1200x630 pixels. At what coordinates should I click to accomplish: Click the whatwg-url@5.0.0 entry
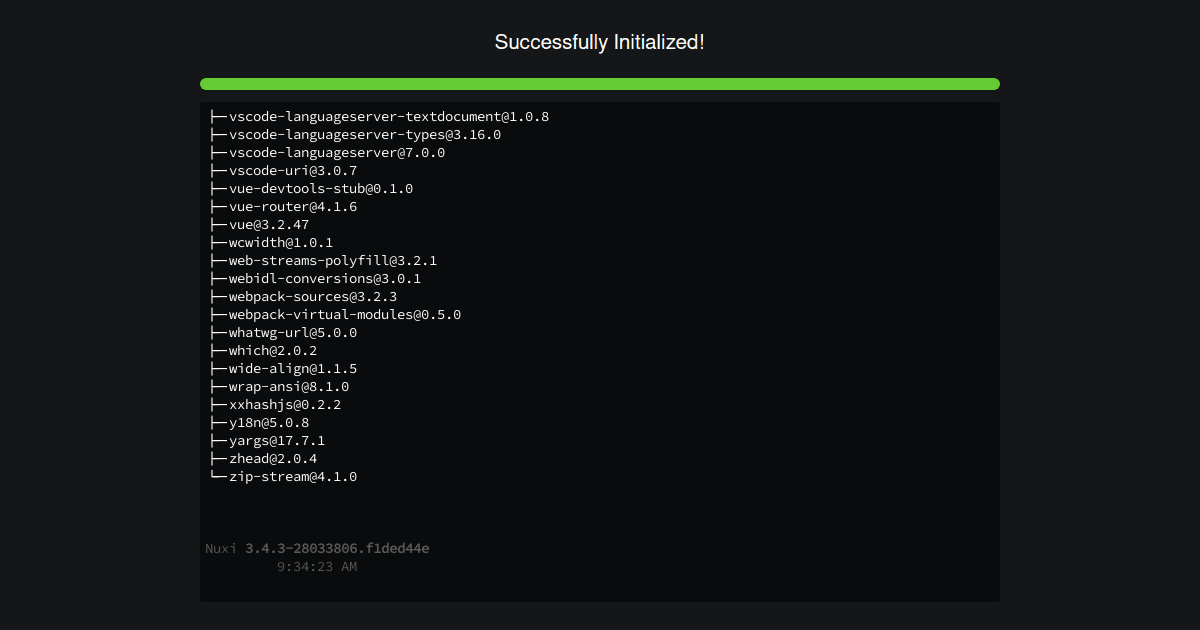pos(283,333)
